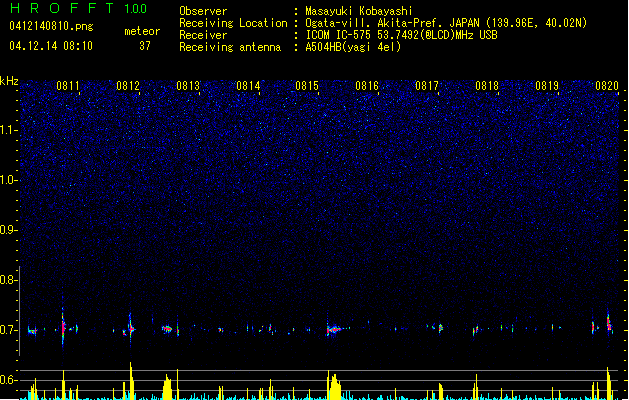Click the date stamp 04.12.14 08:10
Image resolution: width=629 pixels, height=400 pixels.
click(x=51, y=46)
